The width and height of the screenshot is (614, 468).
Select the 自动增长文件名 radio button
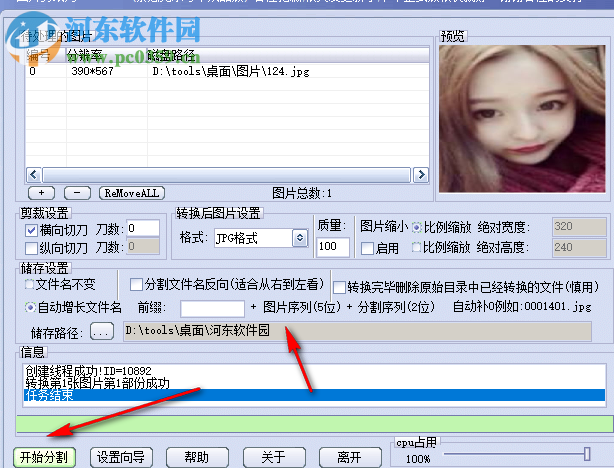pyautogui.click(x=30, y=307)
